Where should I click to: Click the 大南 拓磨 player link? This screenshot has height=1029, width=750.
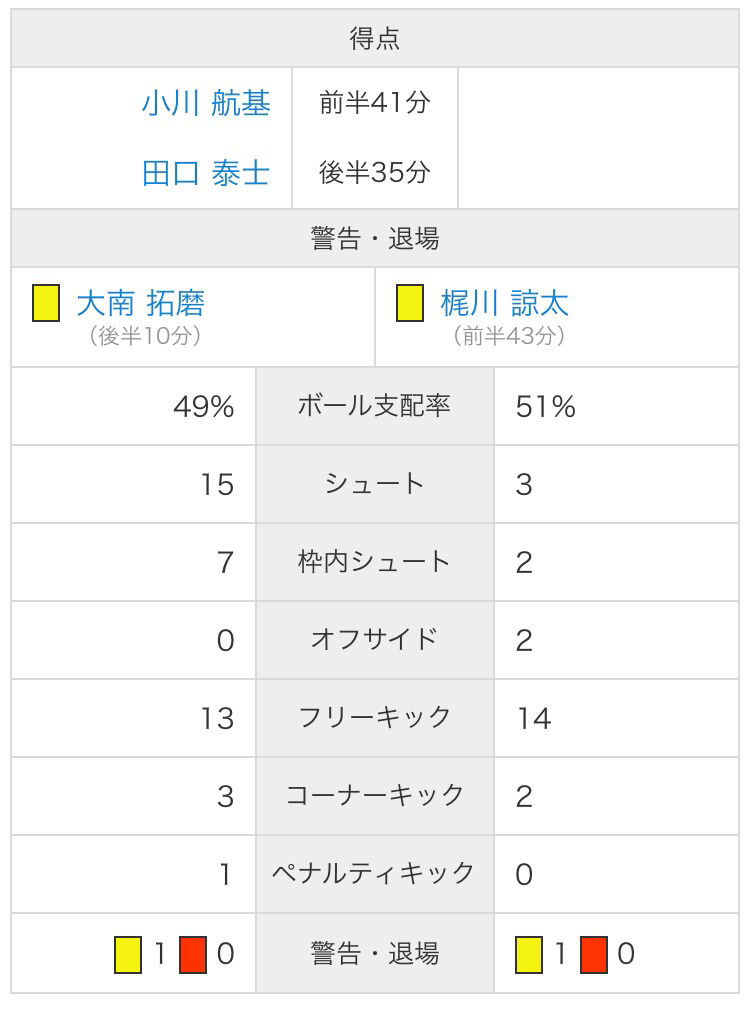coord(140,302)
